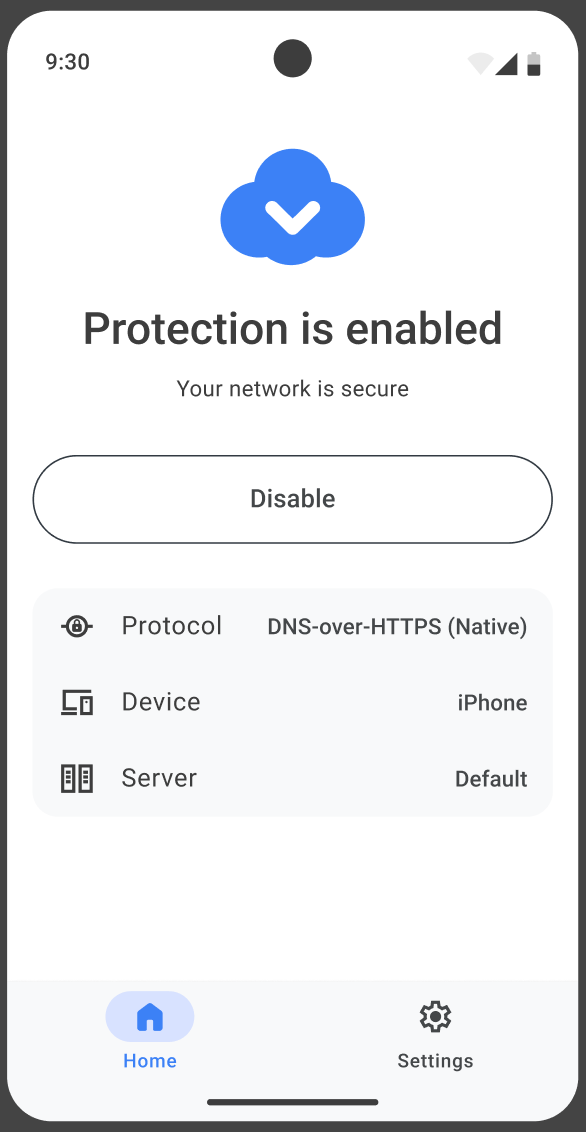Click the Wi-Fi status icon
The height and width of the screenshot is (1132, 586).
pos(479,62)
